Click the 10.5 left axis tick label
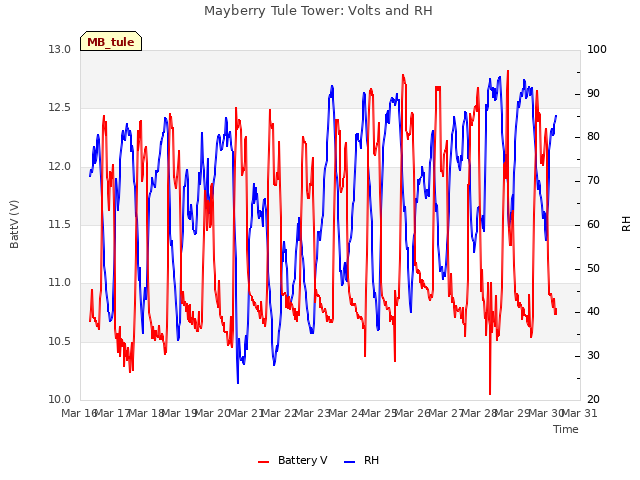Image resolution: width=640 pixels, height=480 pixels. (x=60, y=341)
